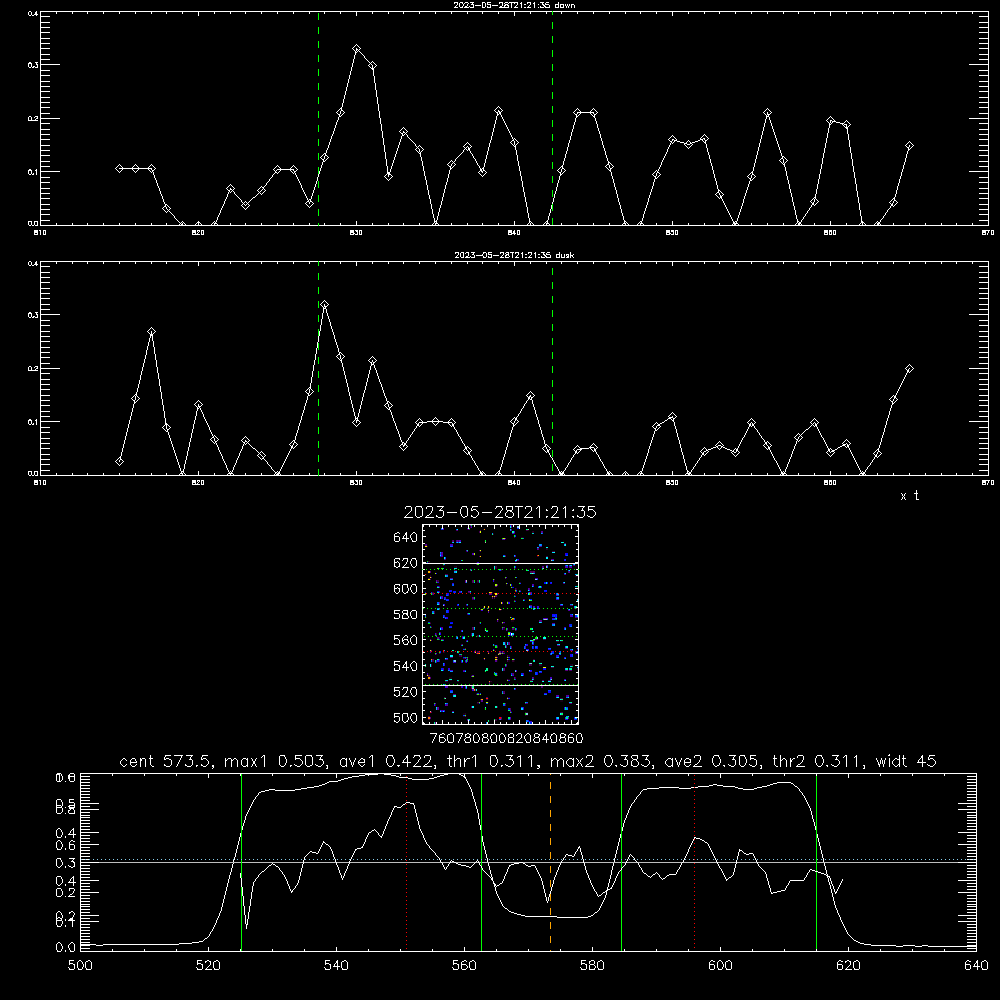Screen dimensions: 1000x1000
Task: Click the left red dotted line in the bottom plot
Action: tap(406, 862)
